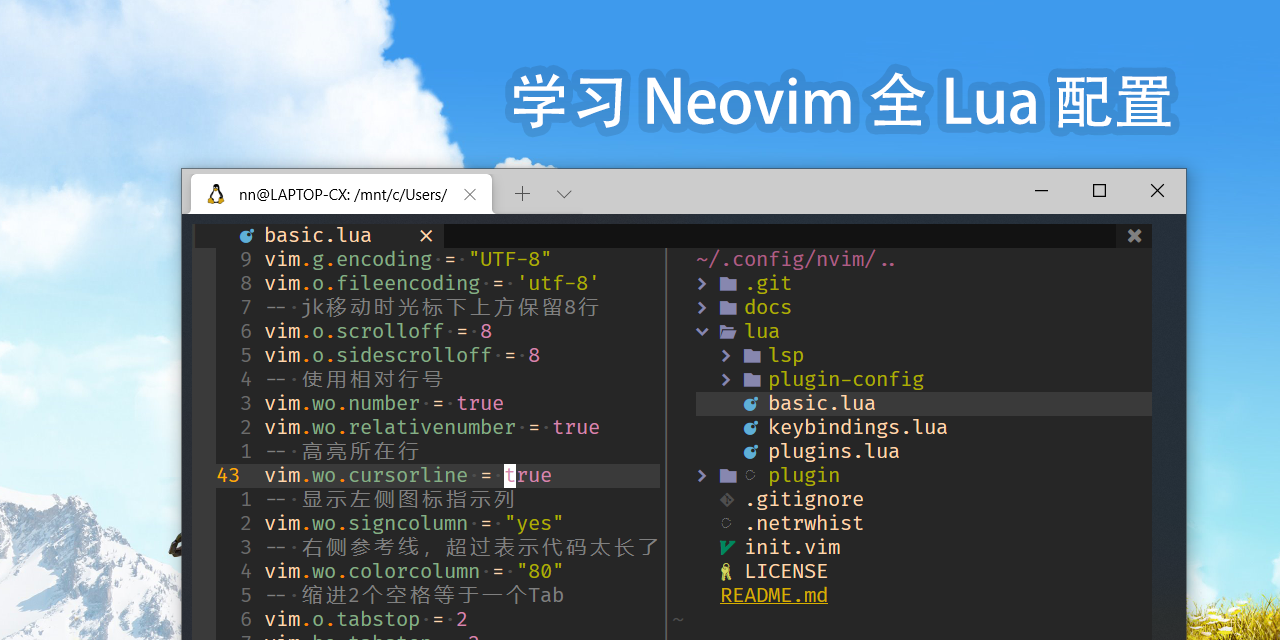Screen dimensions: 1280x640
Task: Click the Vim icon beside init.vim
Action: [x=727, y=548]
